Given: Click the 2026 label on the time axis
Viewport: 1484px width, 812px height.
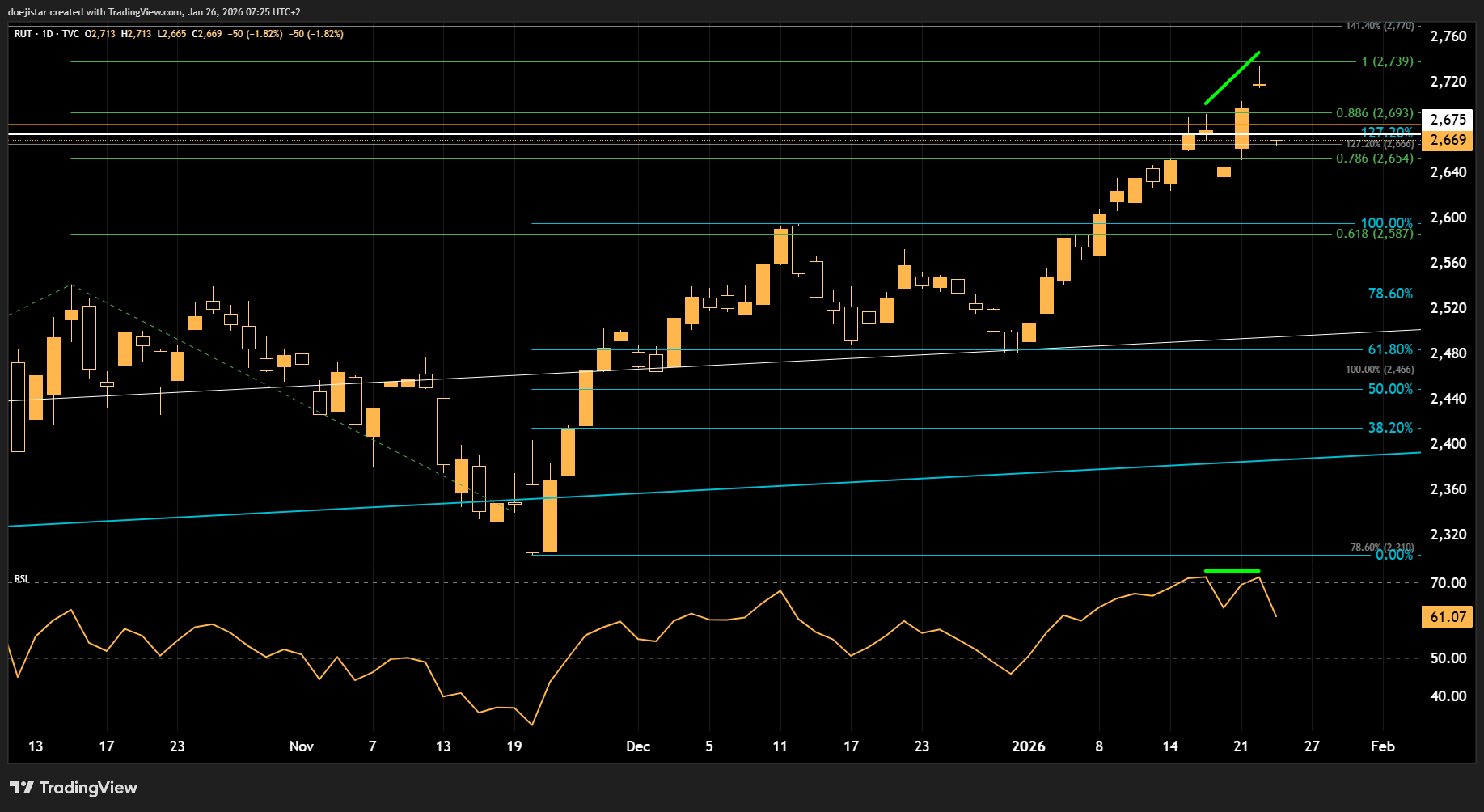Looking at the screenshot, I should (x=1028, y=746).
